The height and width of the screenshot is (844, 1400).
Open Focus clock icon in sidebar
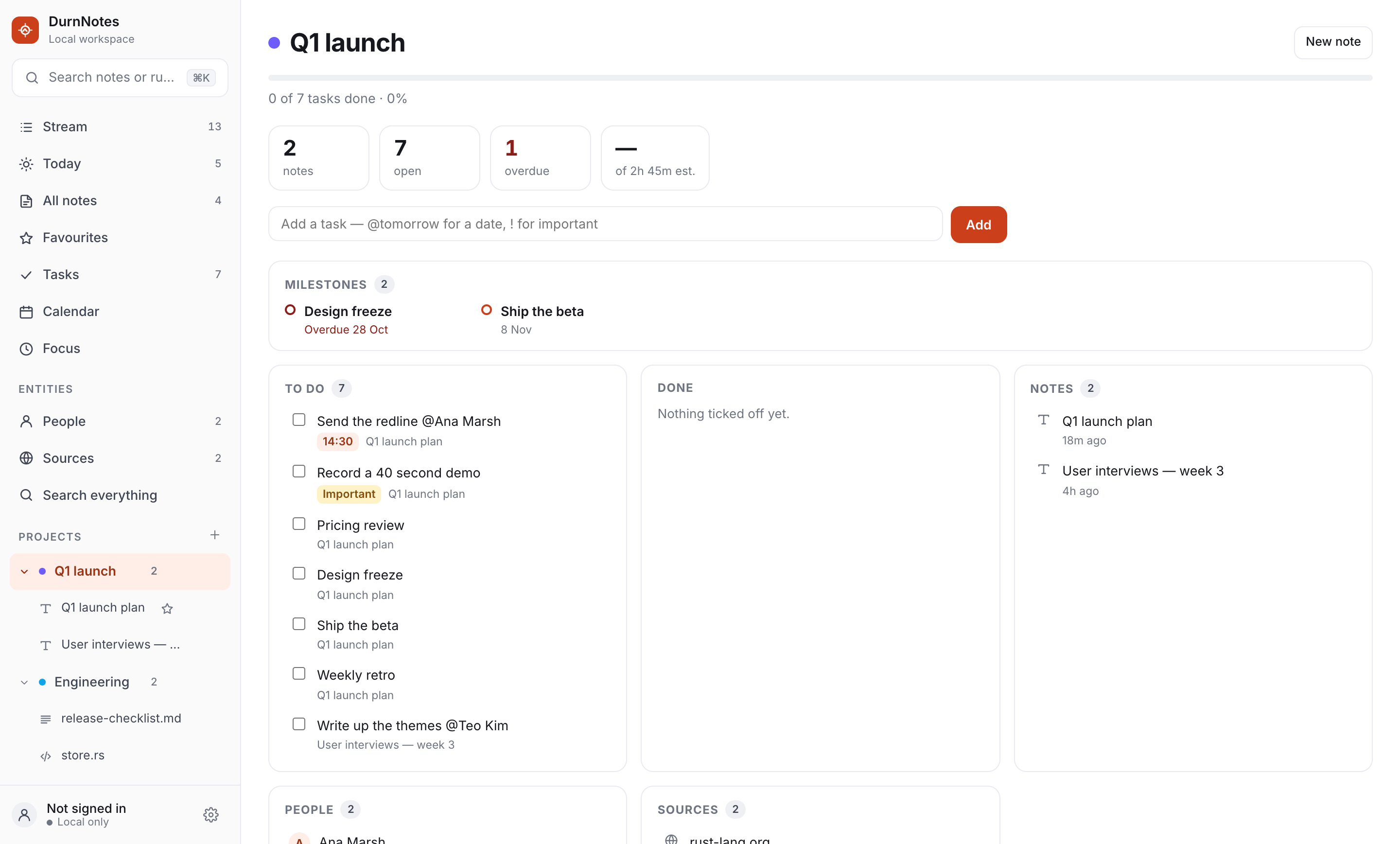pos(26,349)
